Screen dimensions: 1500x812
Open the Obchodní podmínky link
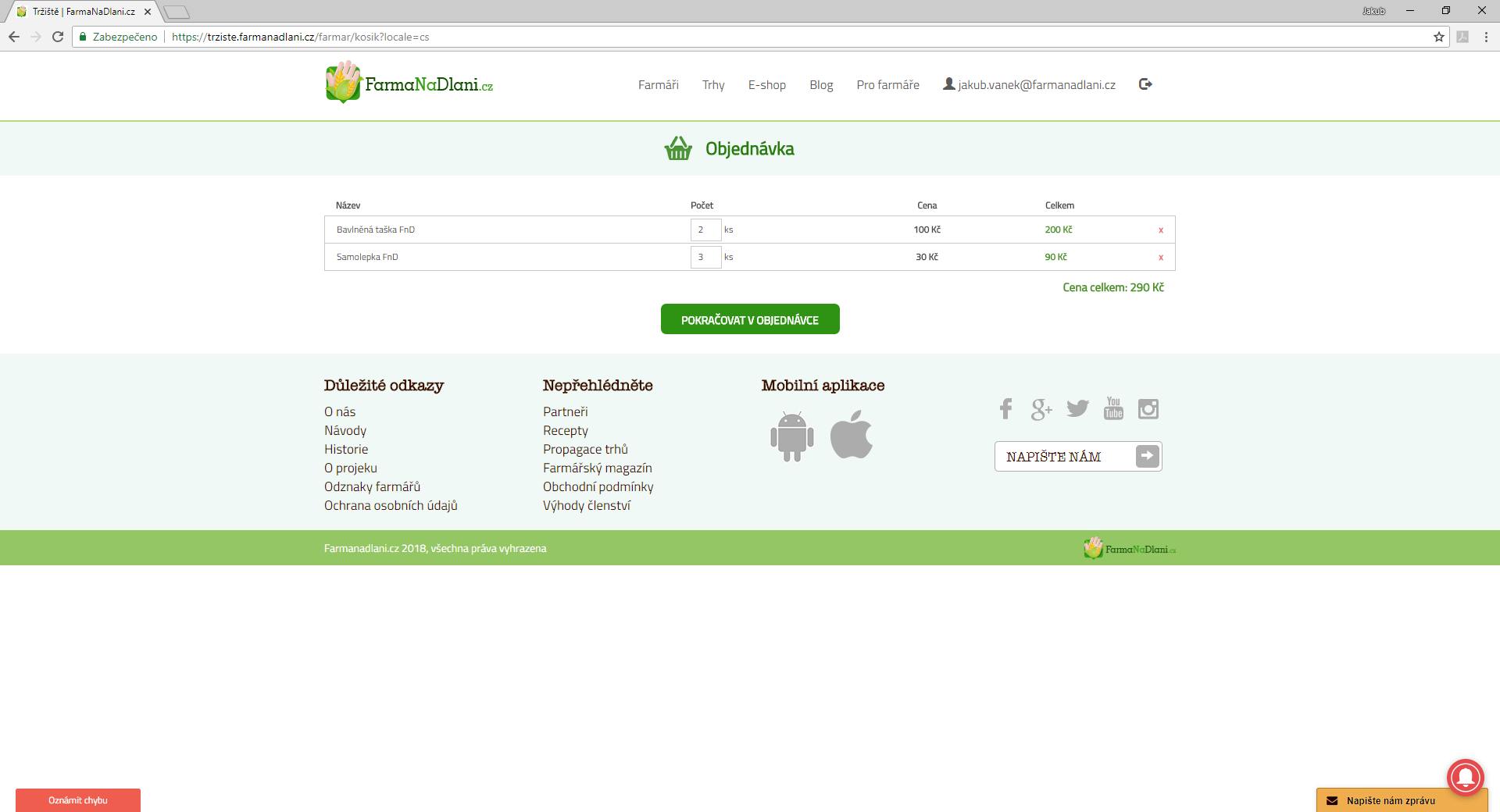(x=598, y=487)
